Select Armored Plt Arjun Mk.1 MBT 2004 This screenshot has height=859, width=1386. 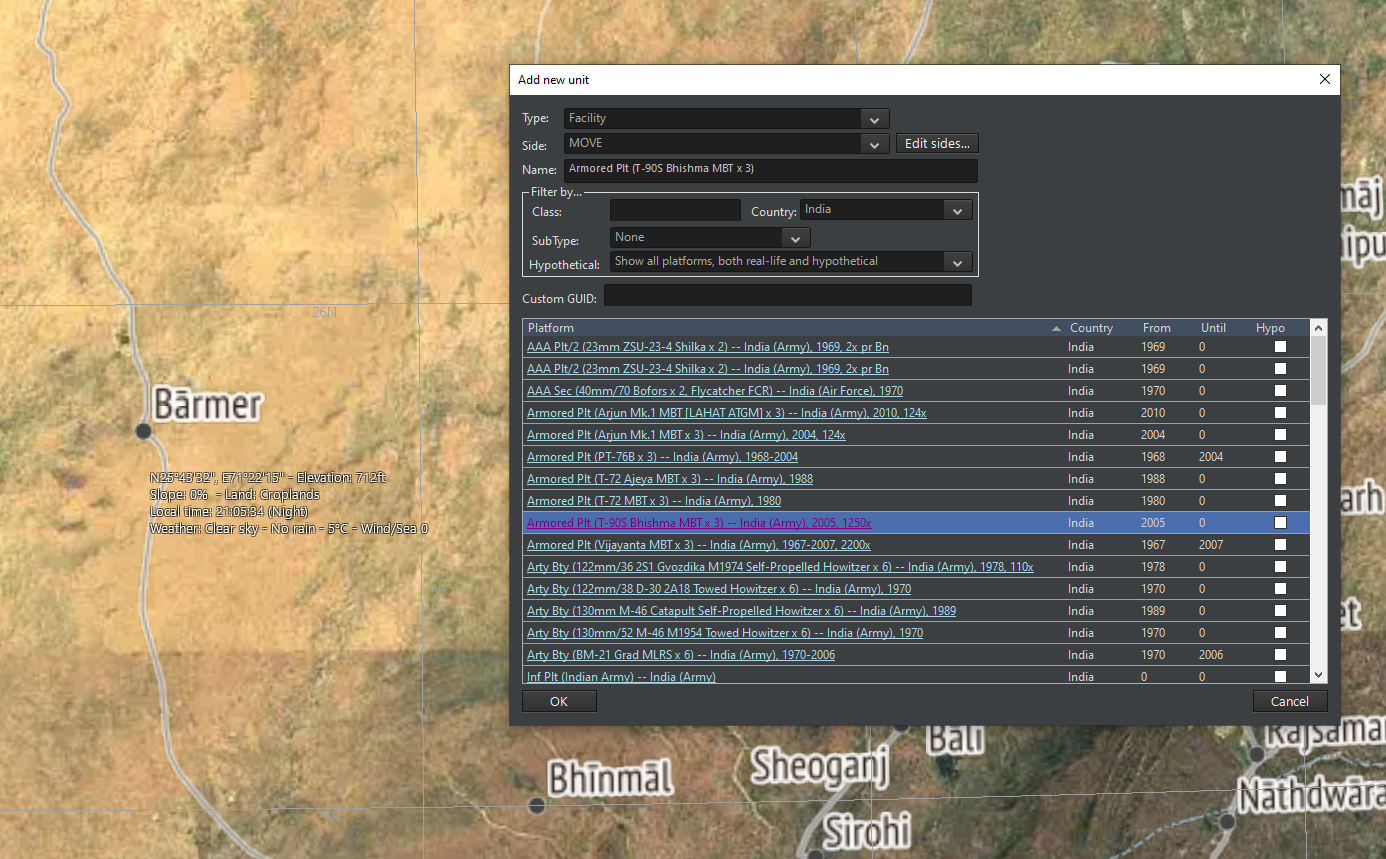[686, 435]
